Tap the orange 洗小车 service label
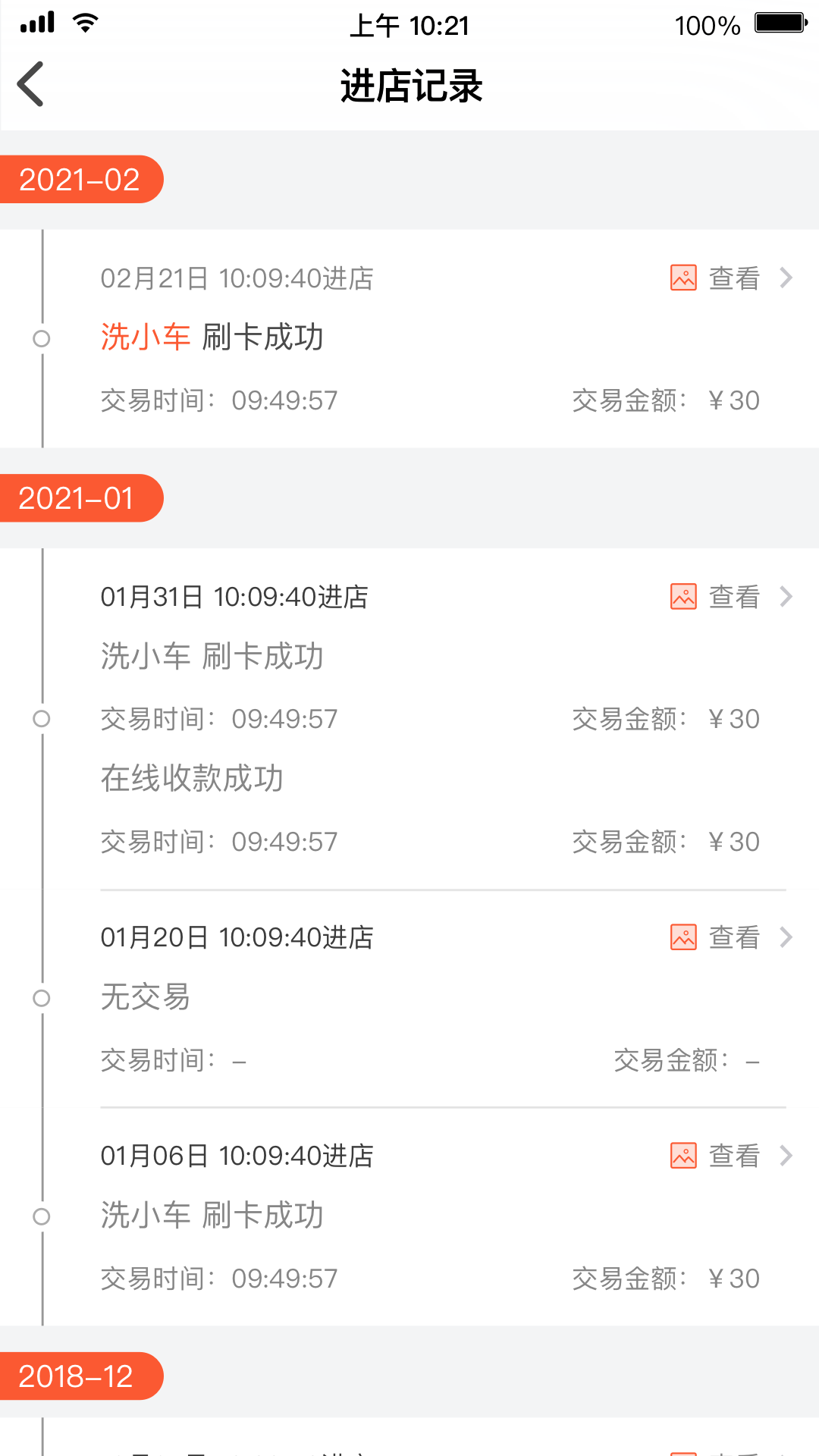Image resolution: width=819 pixels, height=1456 pixels. point(146,337)
